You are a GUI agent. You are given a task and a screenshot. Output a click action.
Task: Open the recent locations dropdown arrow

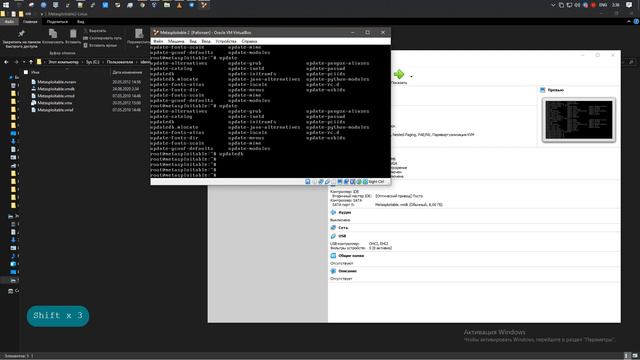[x=24, y=62]
